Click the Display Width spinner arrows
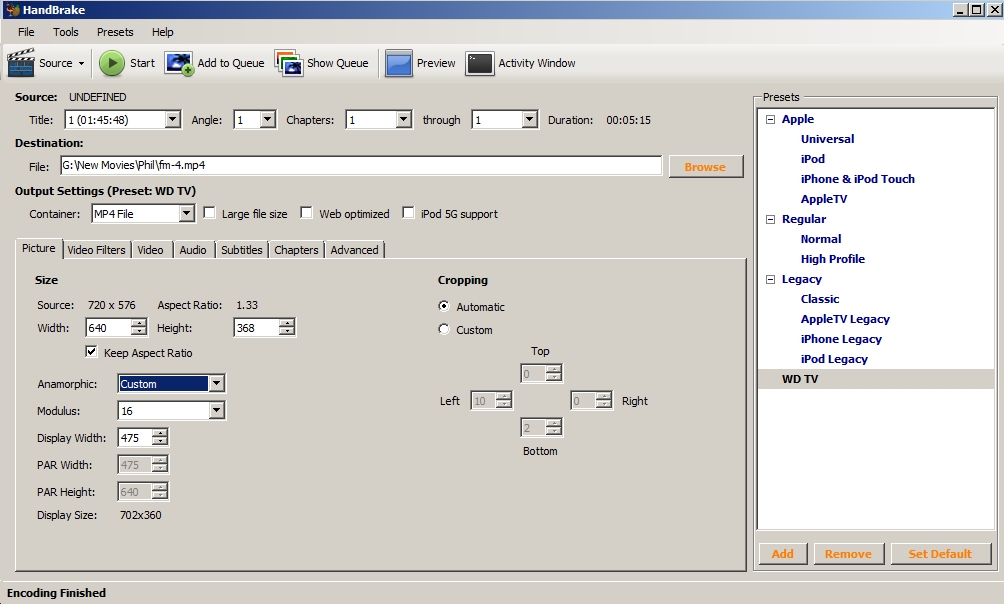The image size is (1004, 604). [159, 437]
